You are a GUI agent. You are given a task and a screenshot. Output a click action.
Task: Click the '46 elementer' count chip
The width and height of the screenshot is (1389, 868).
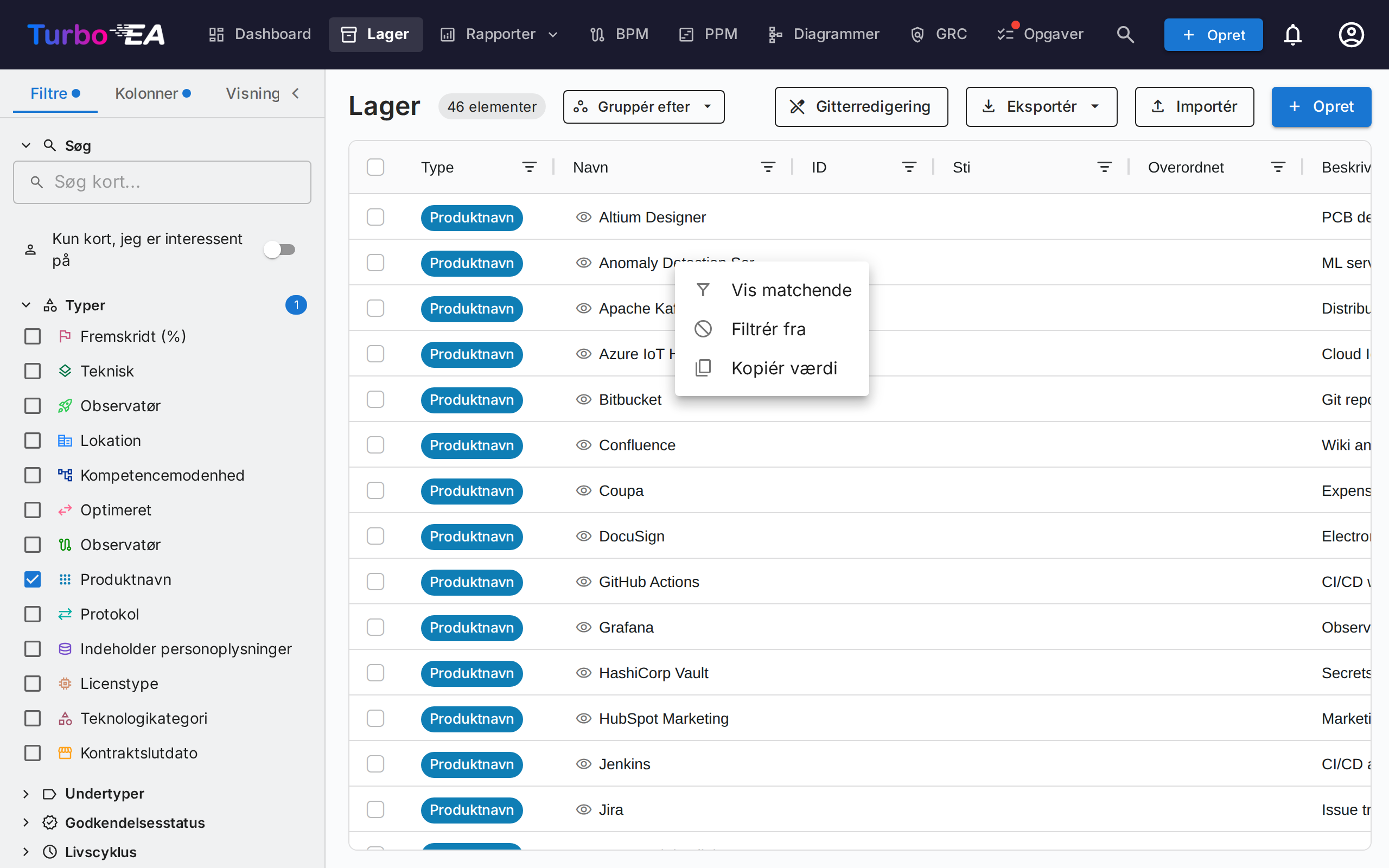click(492, 107)
